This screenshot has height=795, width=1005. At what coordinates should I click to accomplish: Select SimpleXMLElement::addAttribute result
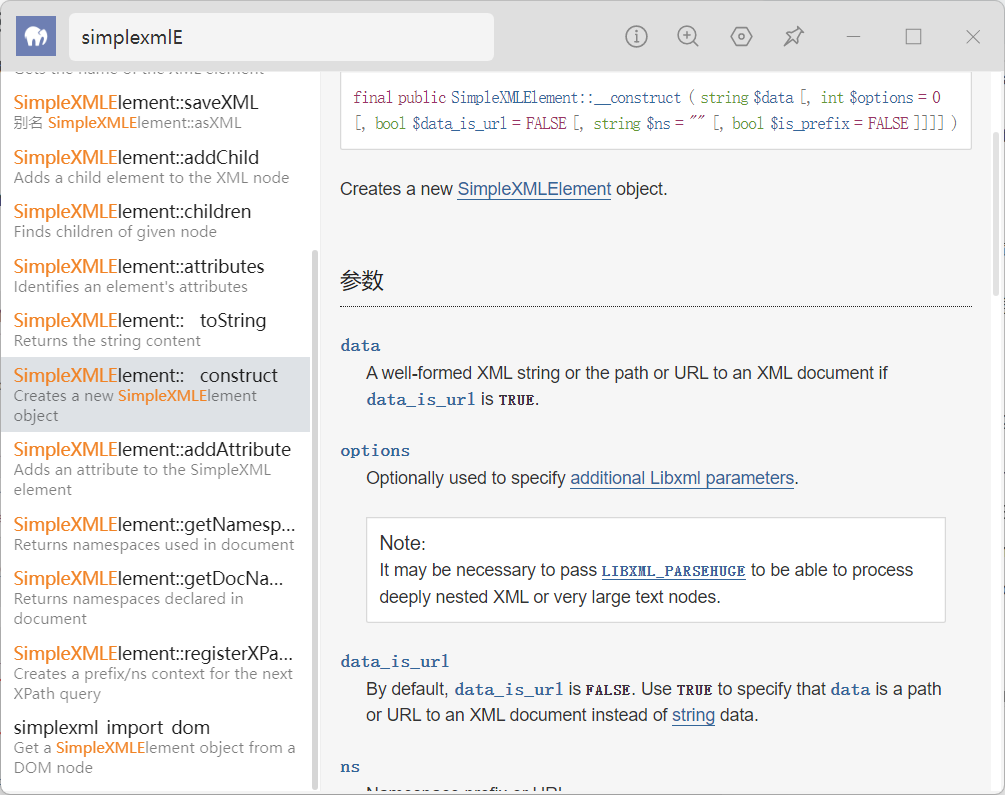(x=155, y=469)
